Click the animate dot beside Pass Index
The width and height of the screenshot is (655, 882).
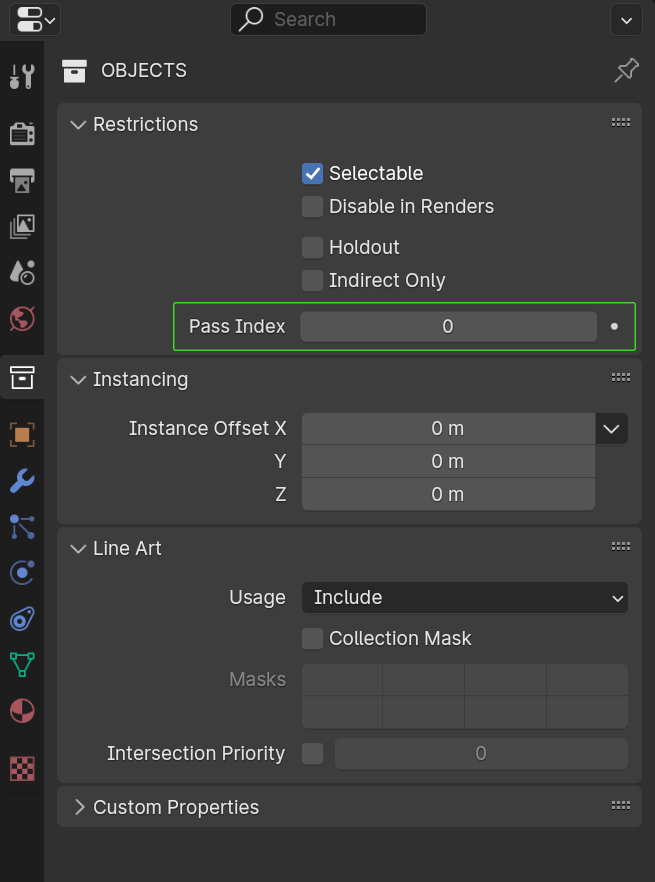(x=614, y=326)
